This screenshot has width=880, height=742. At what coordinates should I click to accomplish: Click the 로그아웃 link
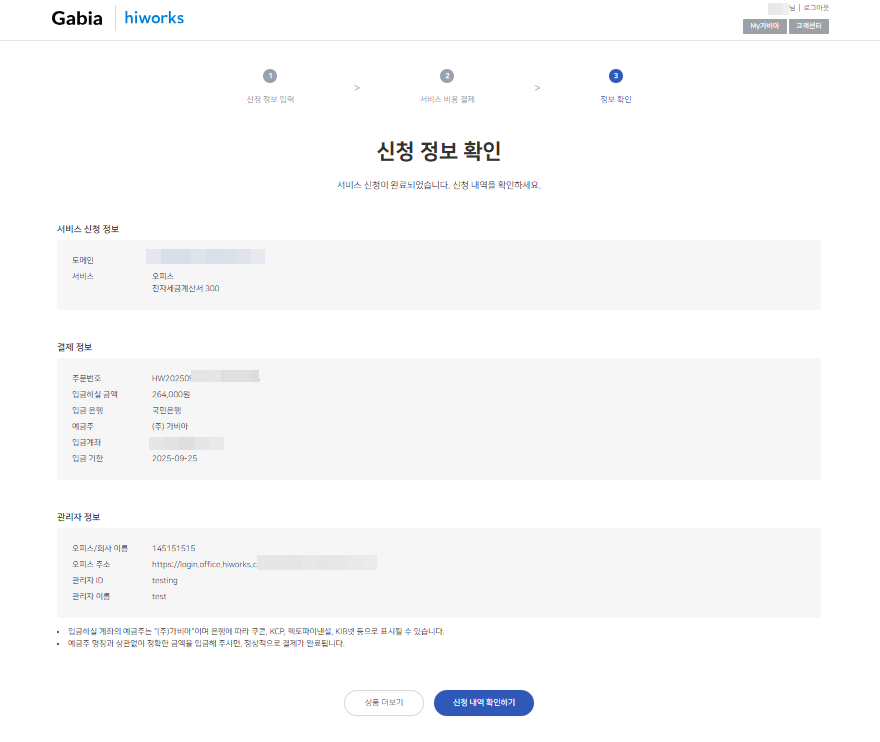pos(816,8)
